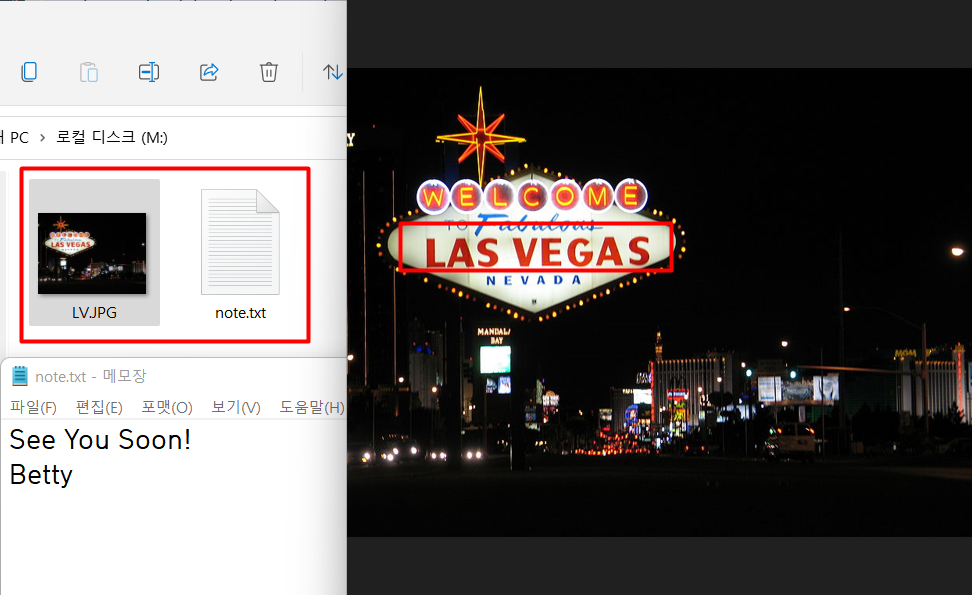Open the 파일(F) menu in Notepad
Viewport: 972px width, 595px height.
pyautogui.click(x=33, y=407)
